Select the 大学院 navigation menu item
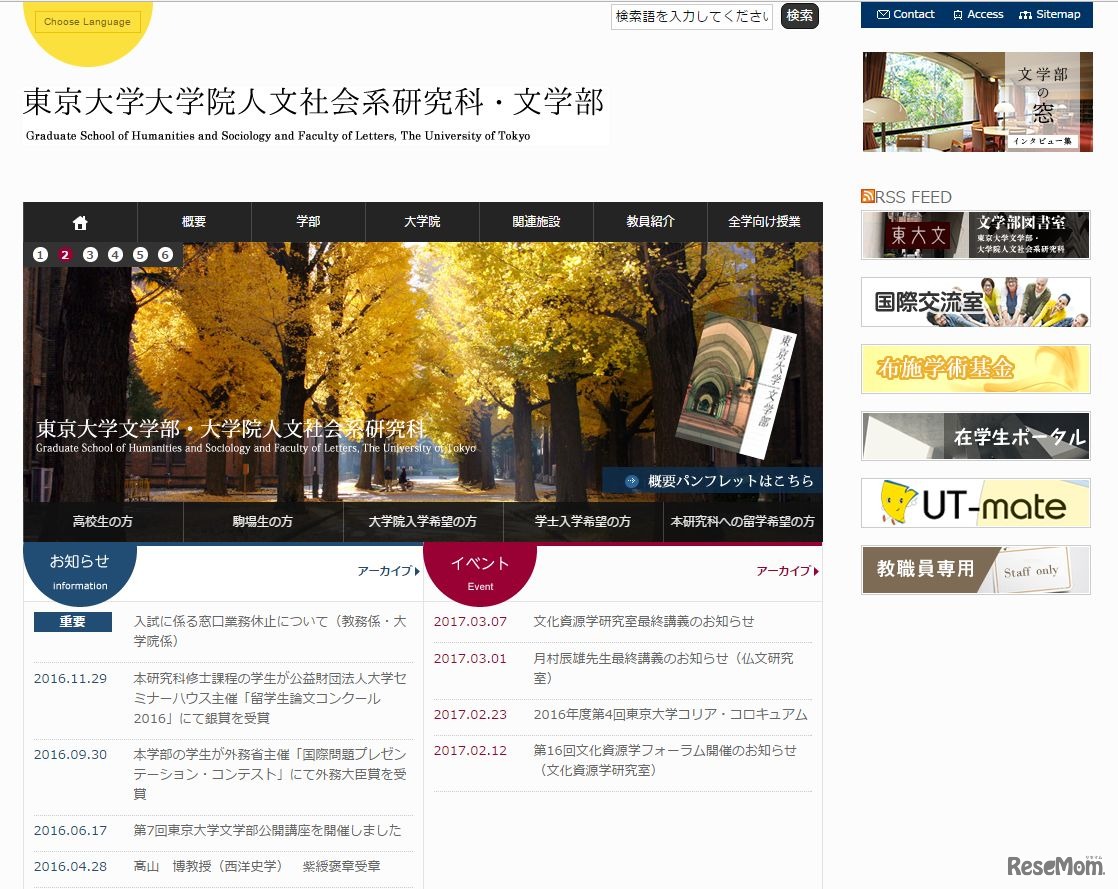This screenshot has height=889, width=1118. click(x=422, y=222)
